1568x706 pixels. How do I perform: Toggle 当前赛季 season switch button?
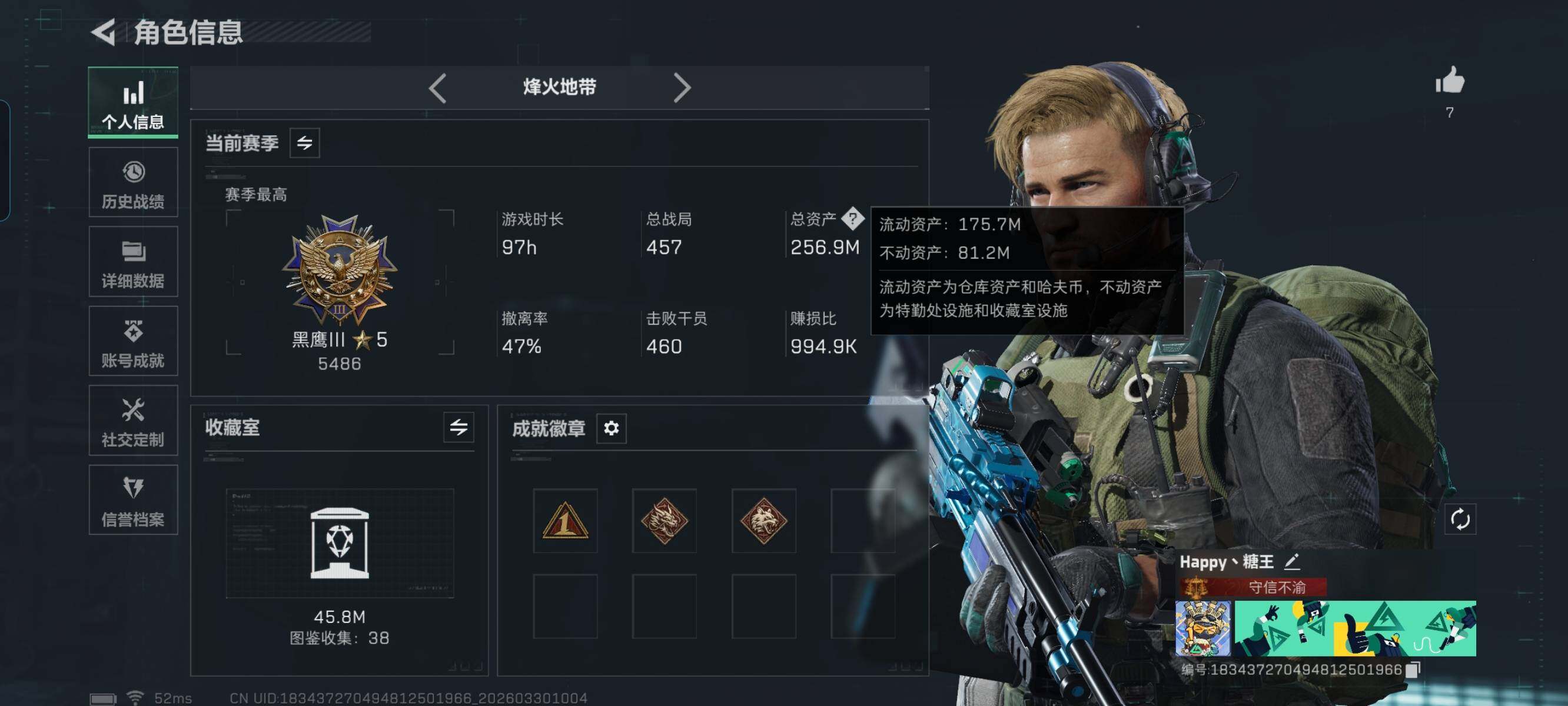304,143
